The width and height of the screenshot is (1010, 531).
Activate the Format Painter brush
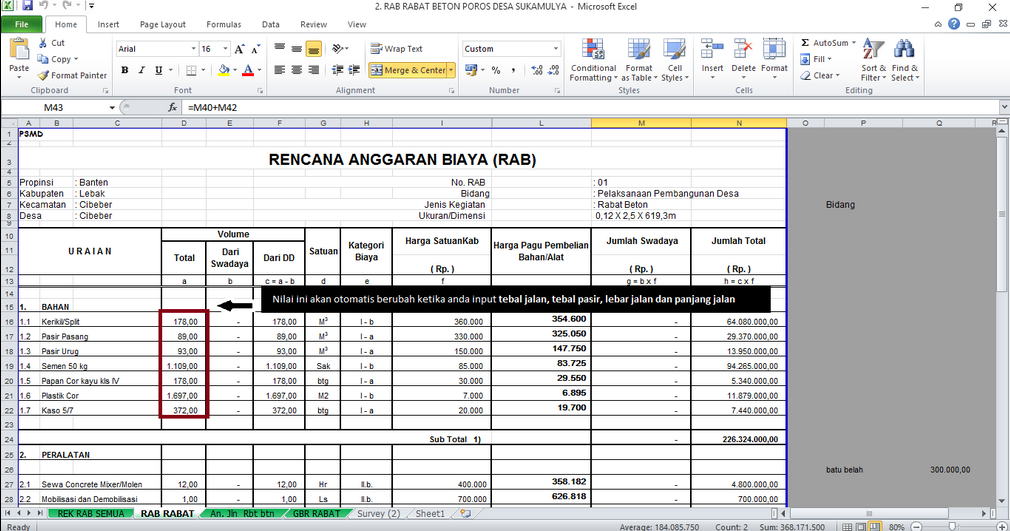point(43,75)
